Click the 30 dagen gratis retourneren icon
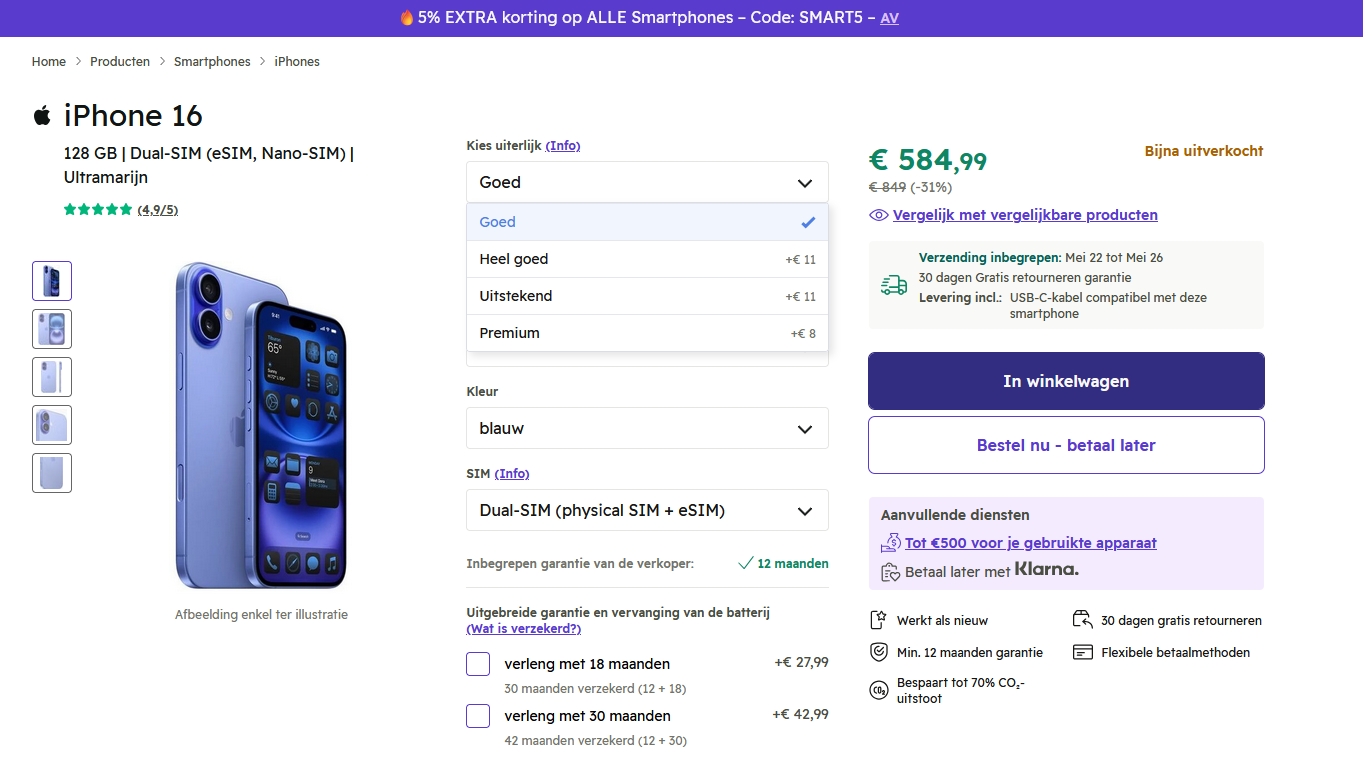 point(1082,620)
